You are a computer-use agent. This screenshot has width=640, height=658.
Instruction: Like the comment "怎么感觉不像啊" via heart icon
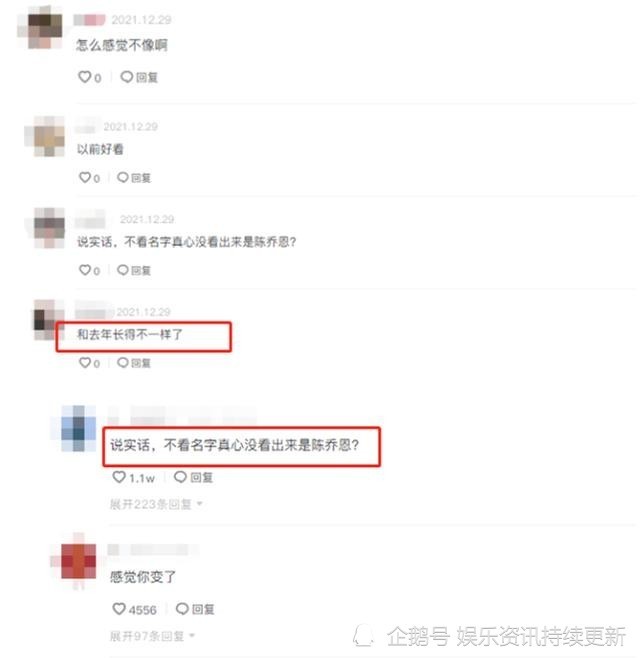(x=85, y=77)
